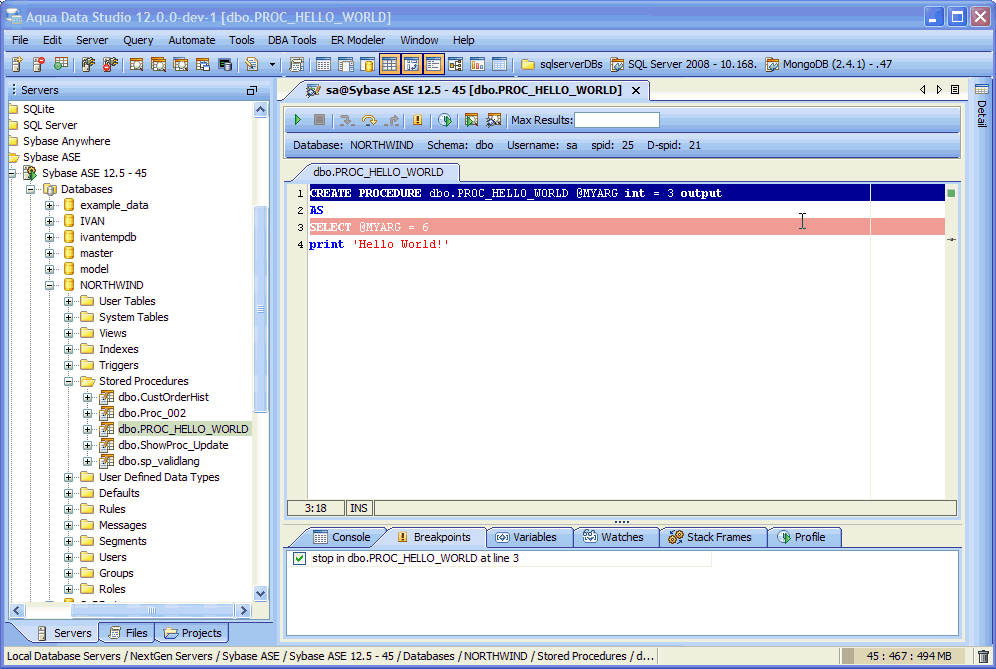Select dbo.ShowProc_Update in the tree
Screen dimensions: 996x669
(173, 445)
